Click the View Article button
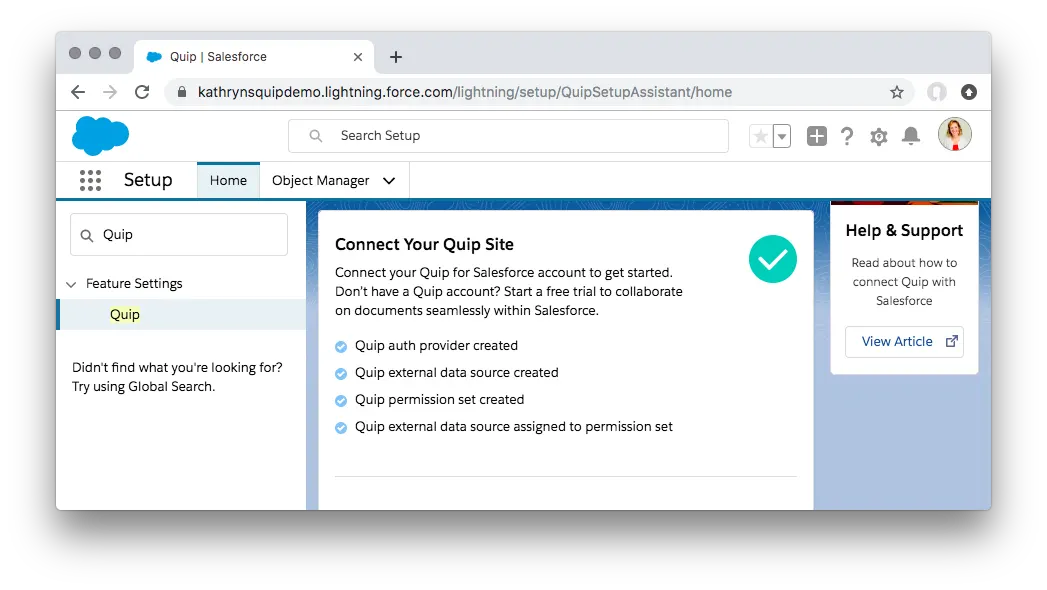 tap(904, 342)
